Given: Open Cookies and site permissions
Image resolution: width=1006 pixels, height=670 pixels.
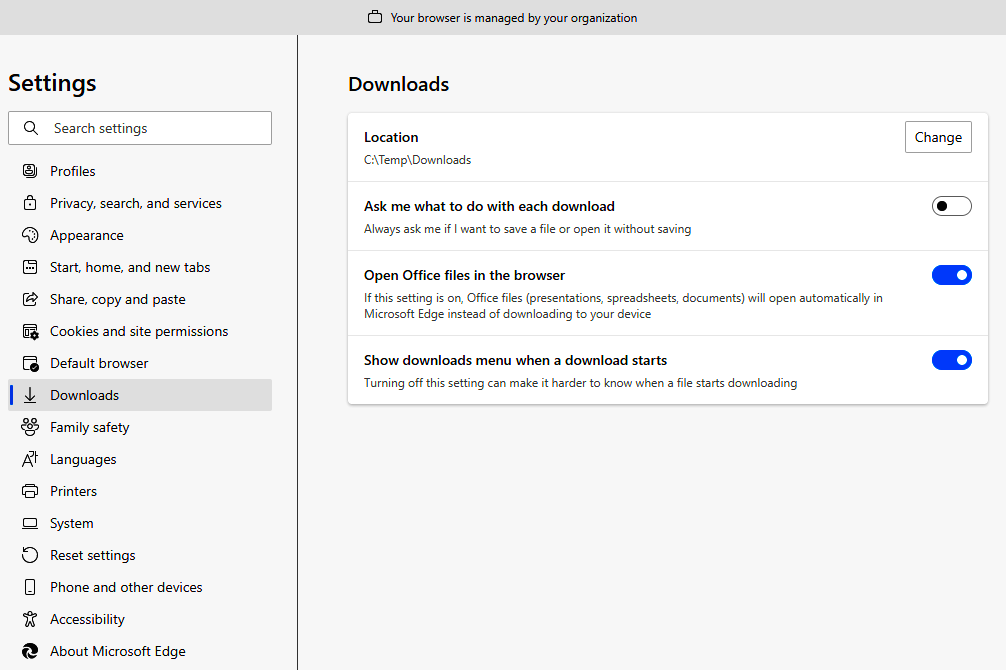Looking at the screenshot, I should (x=140, y=331).
